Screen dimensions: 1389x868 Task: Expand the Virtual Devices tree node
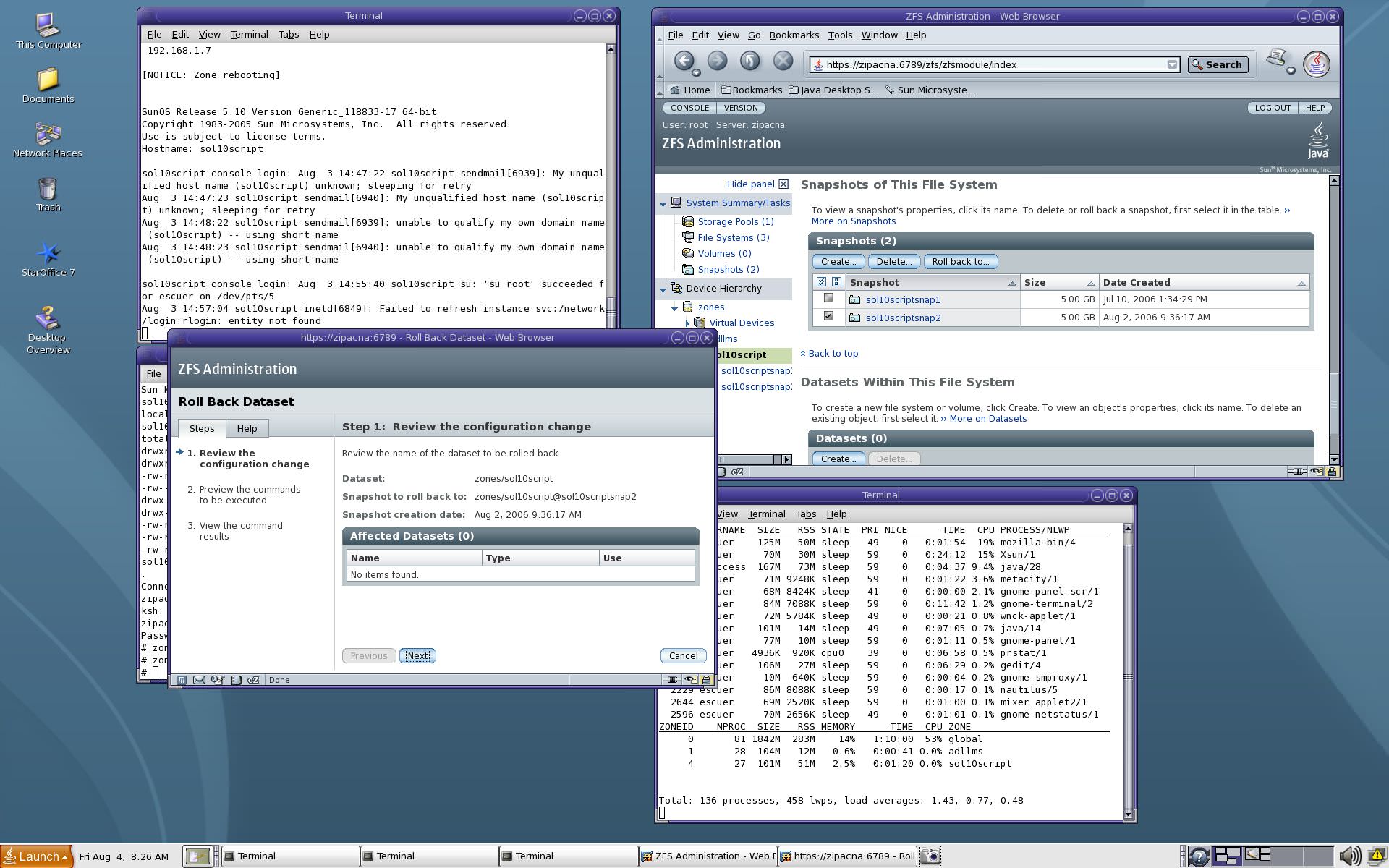[x=687, y=323]
